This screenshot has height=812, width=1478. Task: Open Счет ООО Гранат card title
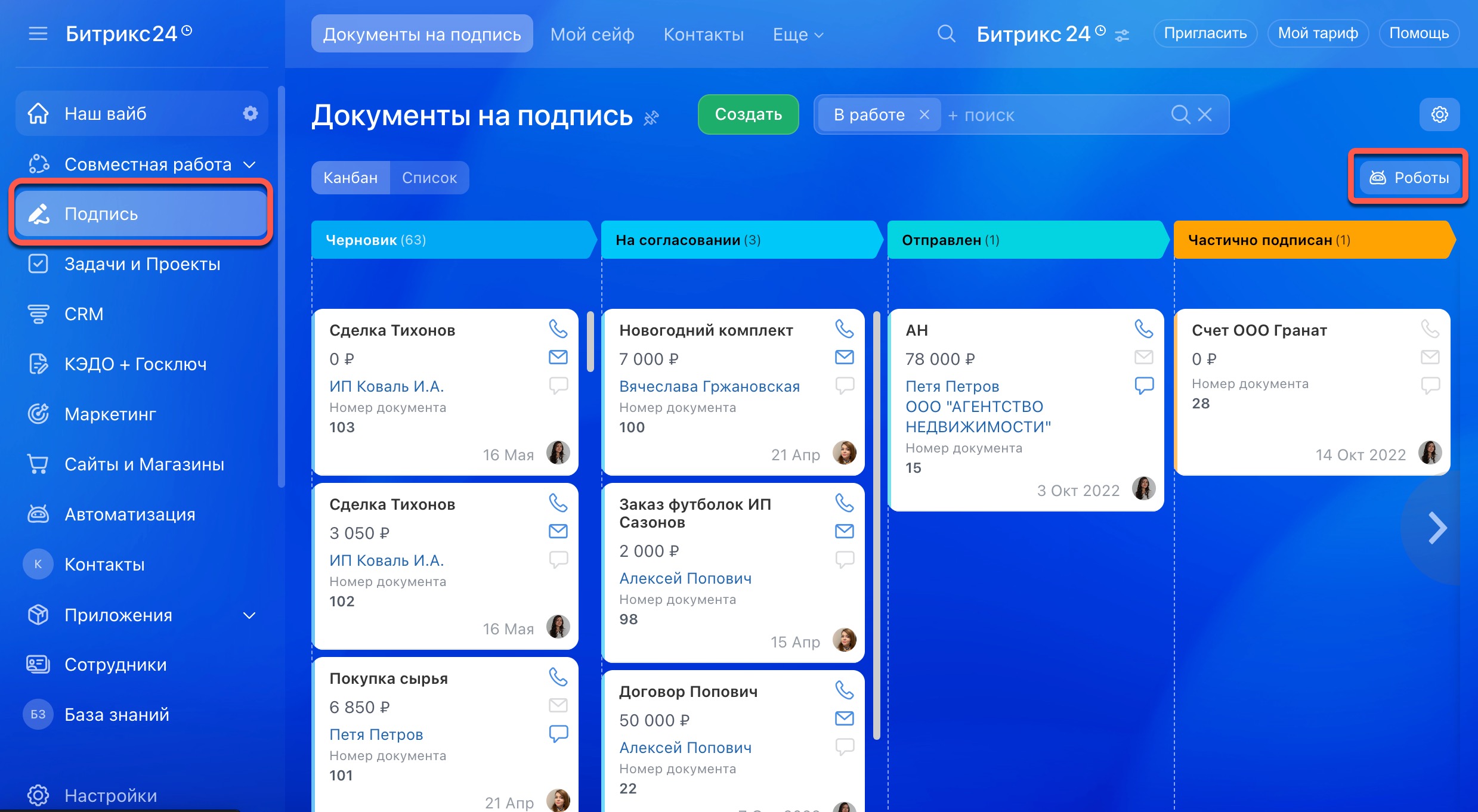1259,330
